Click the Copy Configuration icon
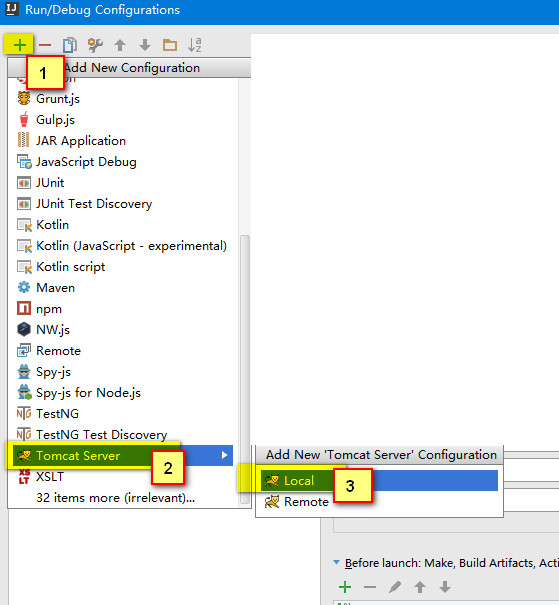This screenshot has width=559, height=605. click(x=70, y=45)
